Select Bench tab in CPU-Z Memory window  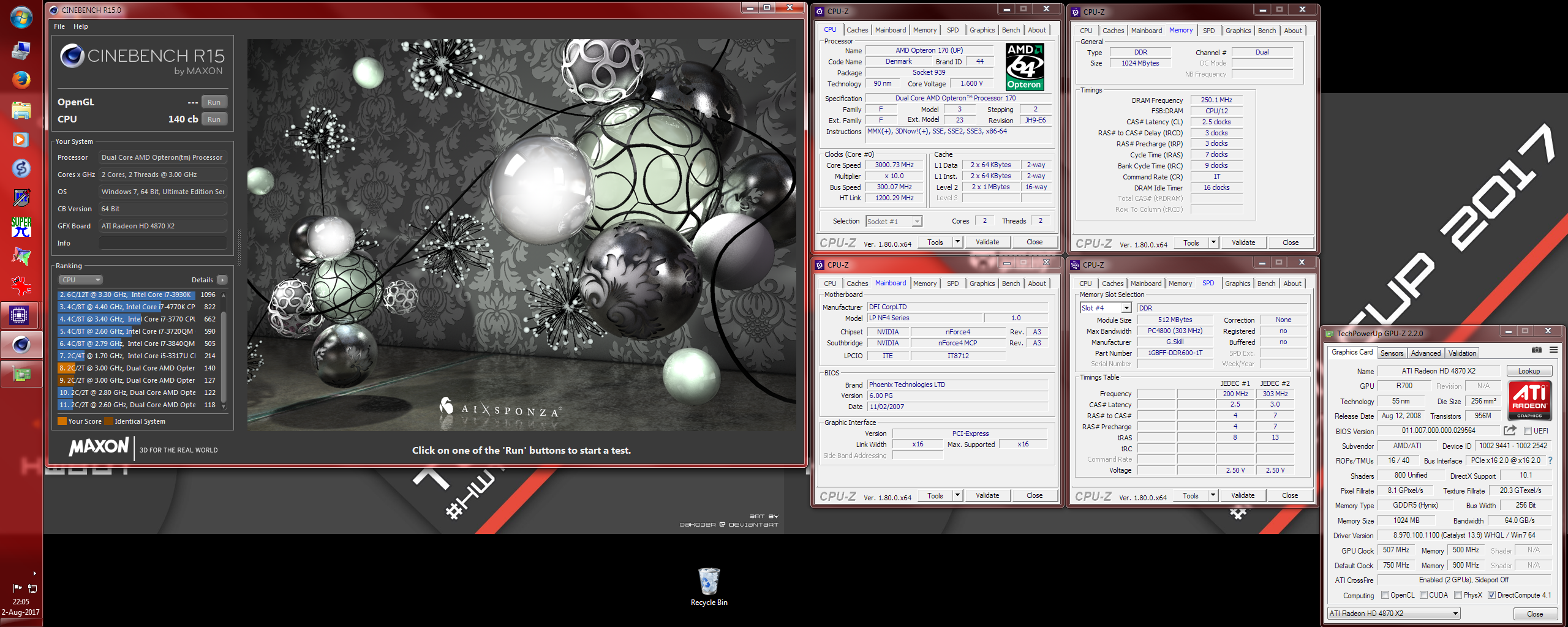pyautogui.click(x=1267, y=31)
